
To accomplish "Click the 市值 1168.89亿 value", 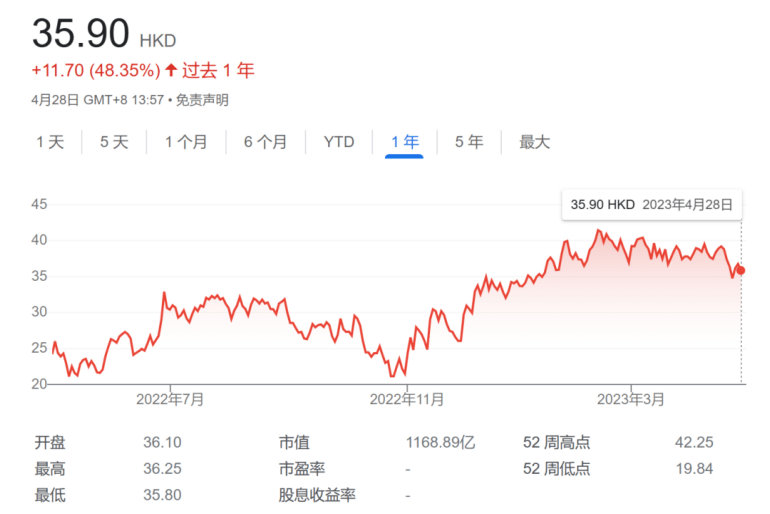I will click(x=441, y=442).
